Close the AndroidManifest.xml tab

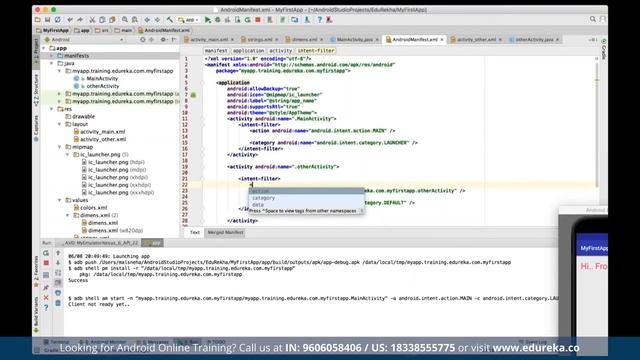click(442, 40)
